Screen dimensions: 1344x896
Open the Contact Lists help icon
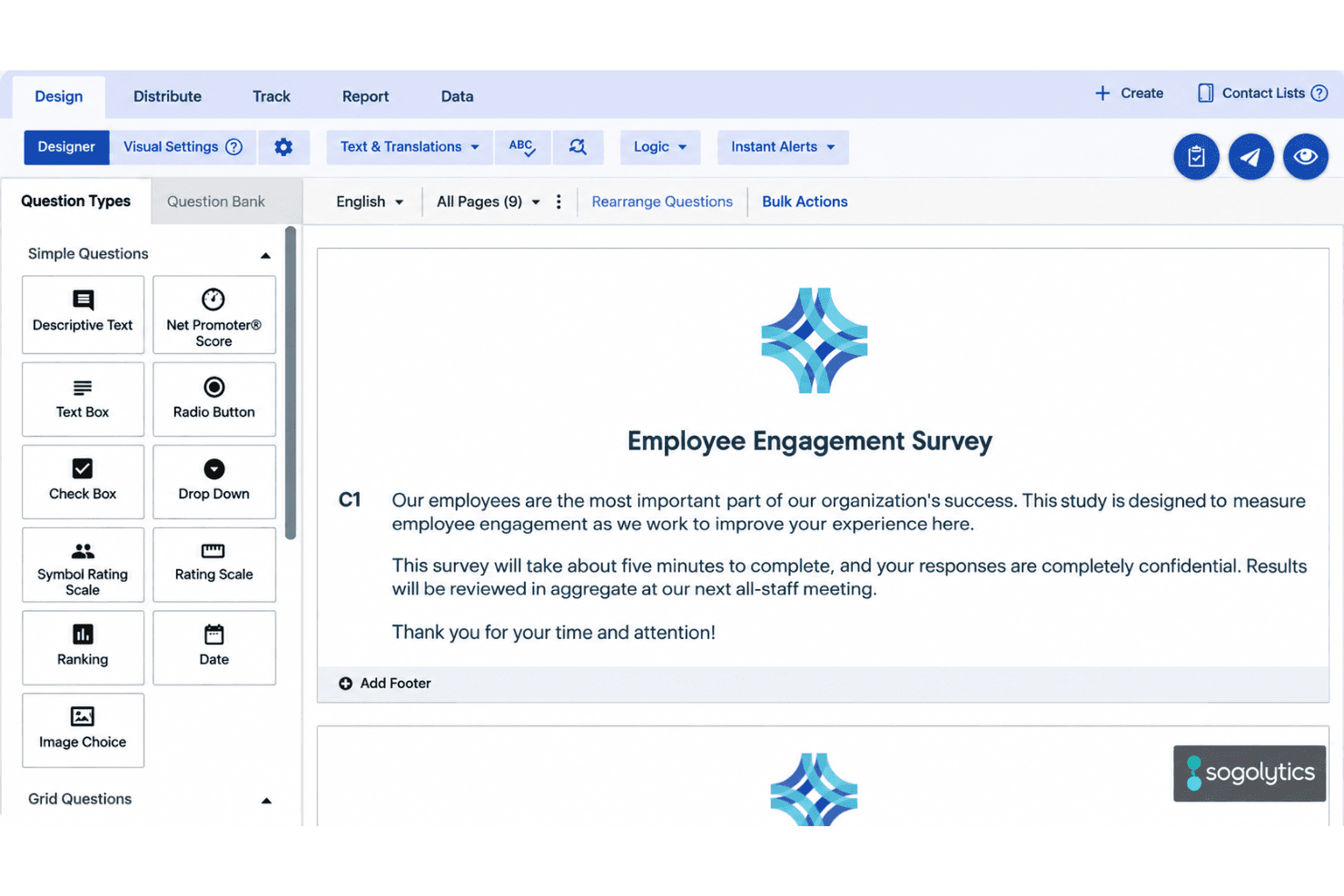1319,94
